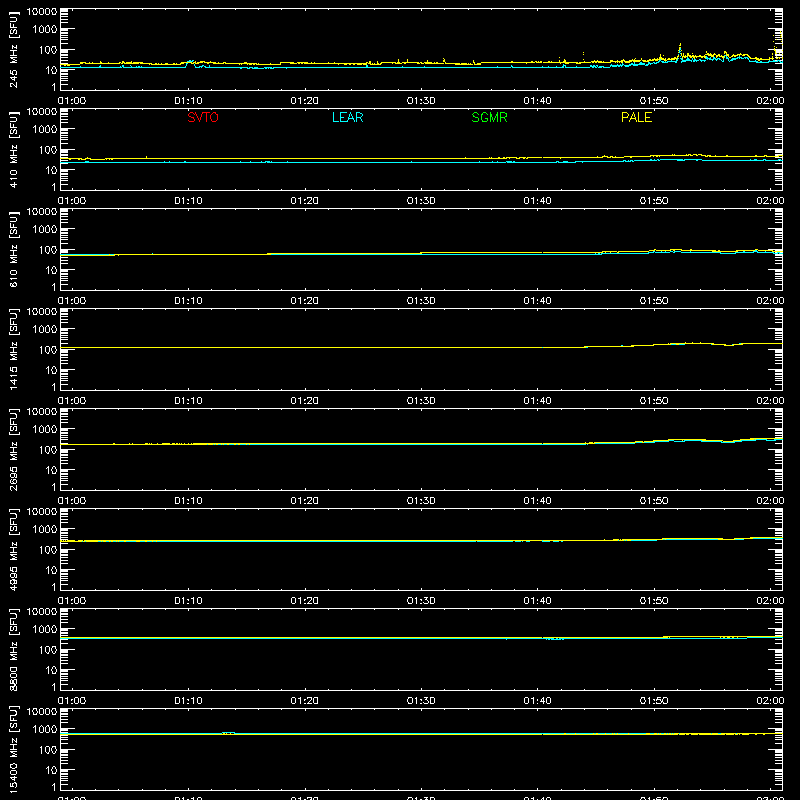This screenshot has height=800, width=800.
Task: Click the 01:50 tick label under 1415 MHz plot
Action: pos(654,401)
